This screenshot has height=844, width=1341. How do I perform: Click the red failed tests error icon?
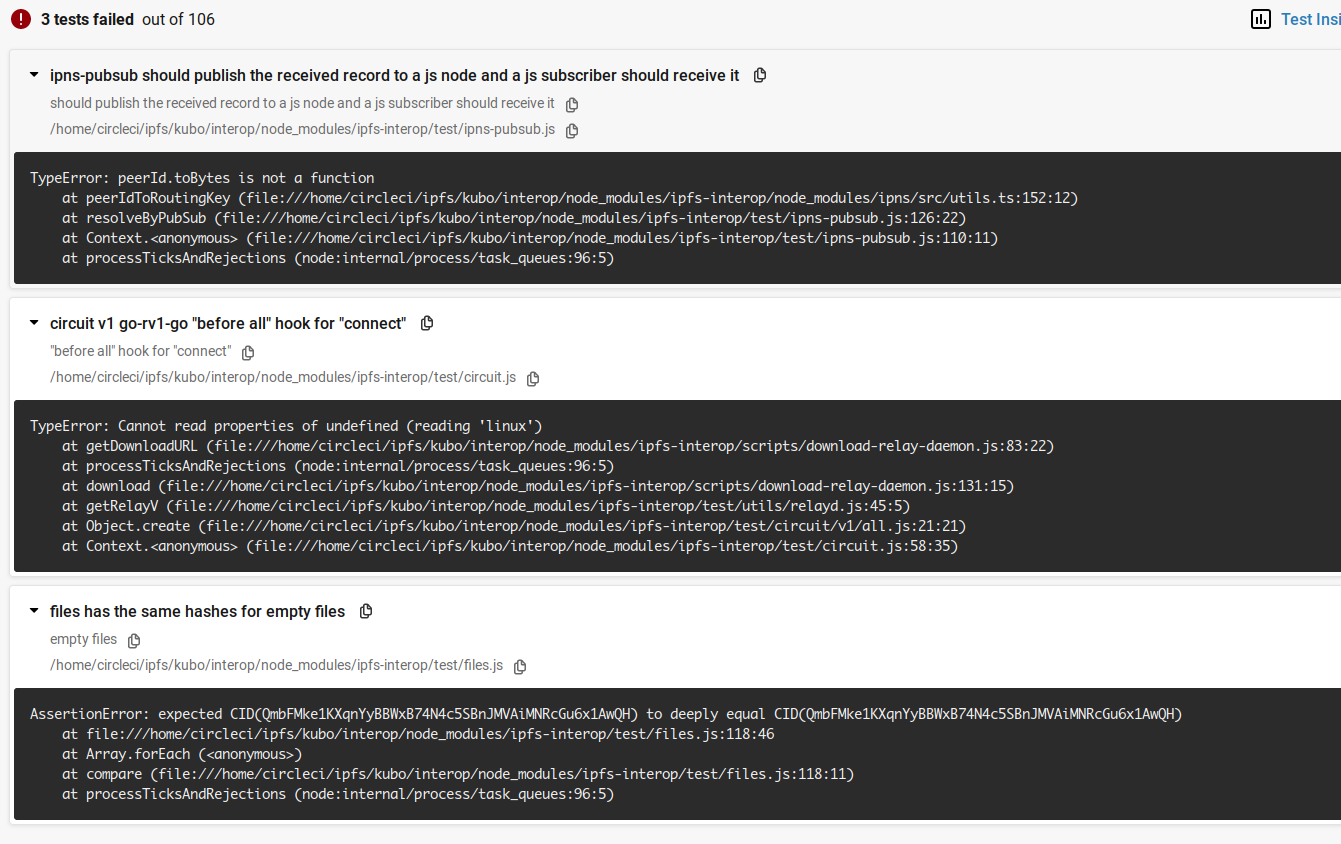tap(21, 19)
